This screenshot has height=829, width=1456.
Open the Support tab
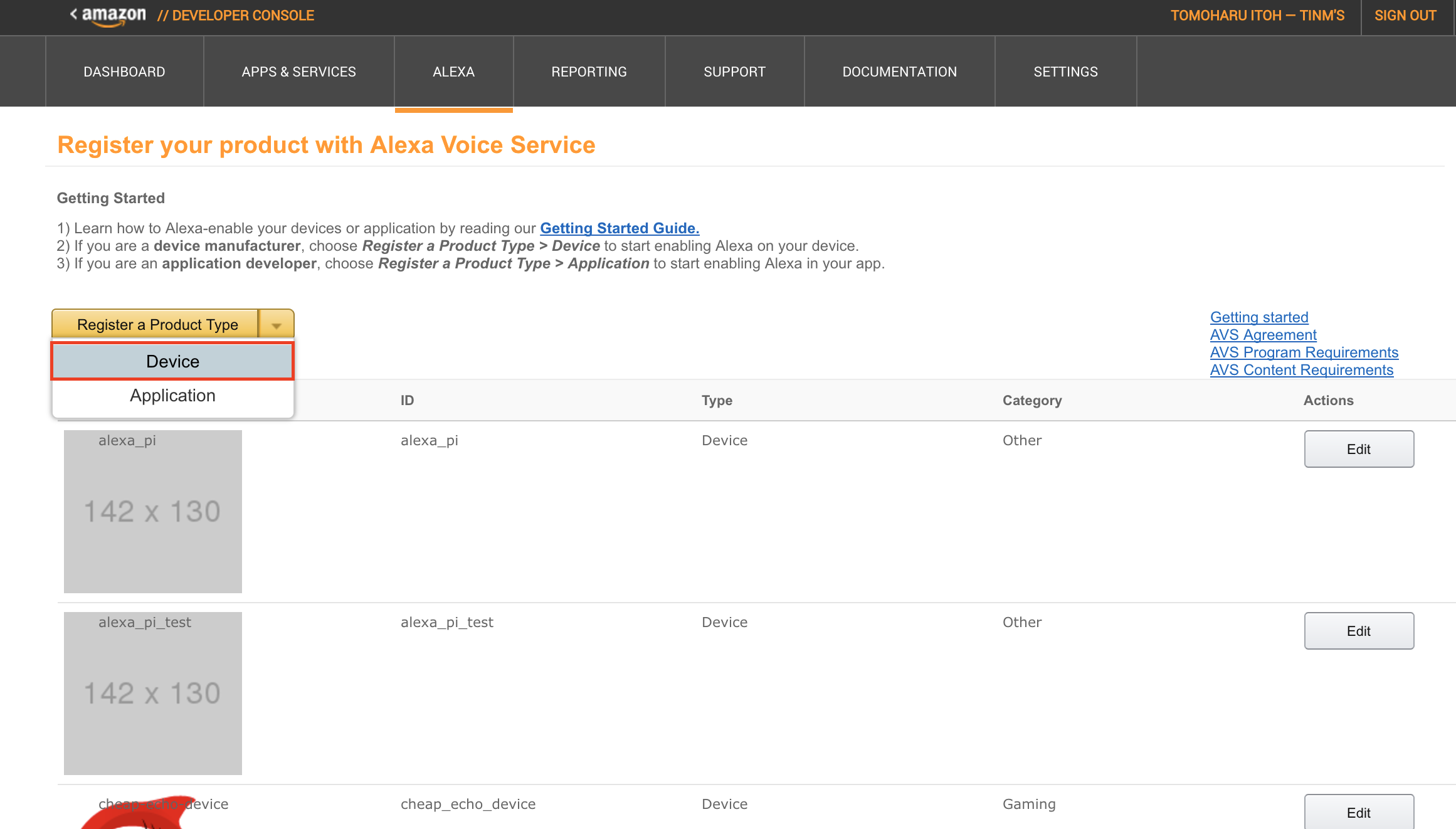(x=734, y=71)
